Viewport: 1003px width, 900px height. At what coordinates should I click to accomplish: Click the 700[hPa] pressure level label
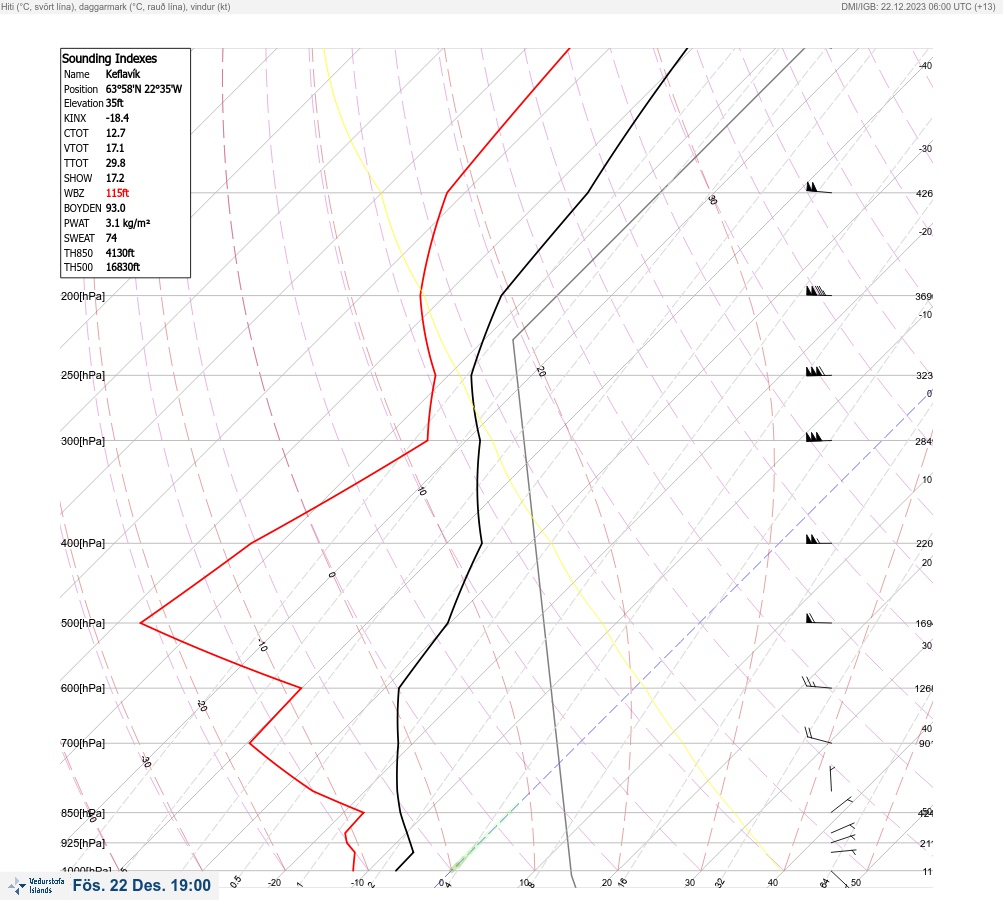83,743
